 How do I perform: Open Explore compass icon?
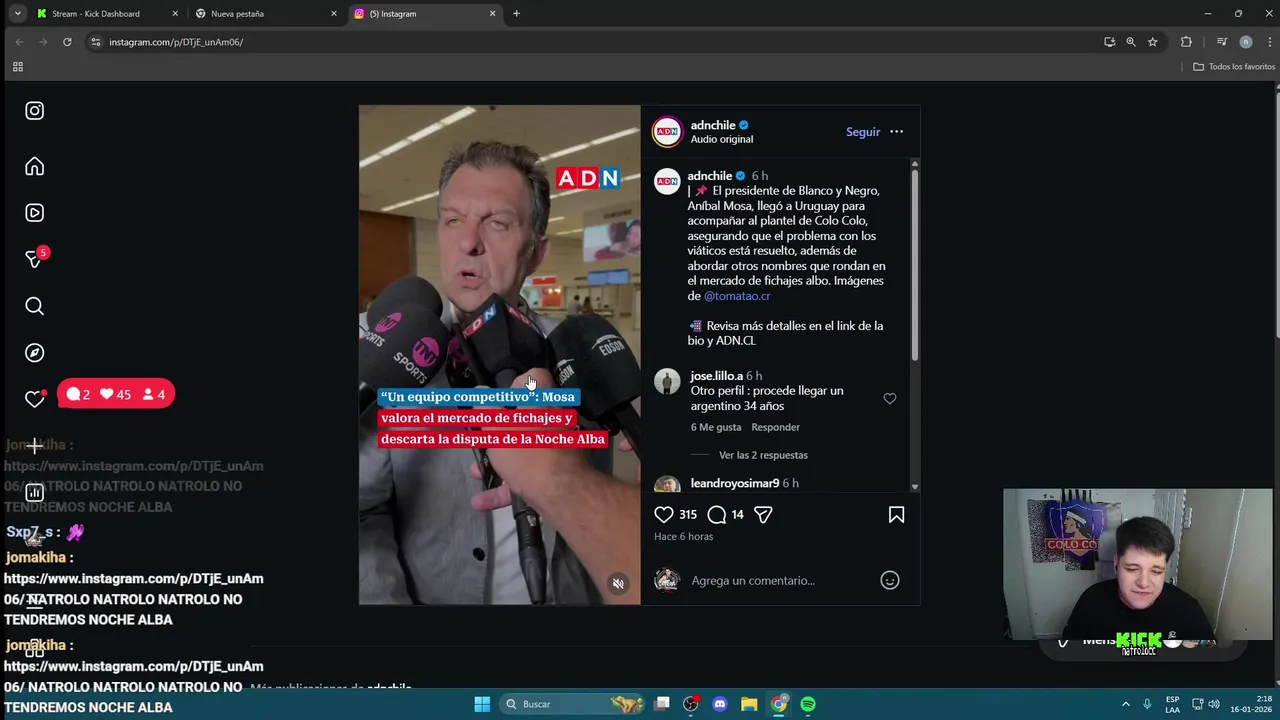pos(35,353)
